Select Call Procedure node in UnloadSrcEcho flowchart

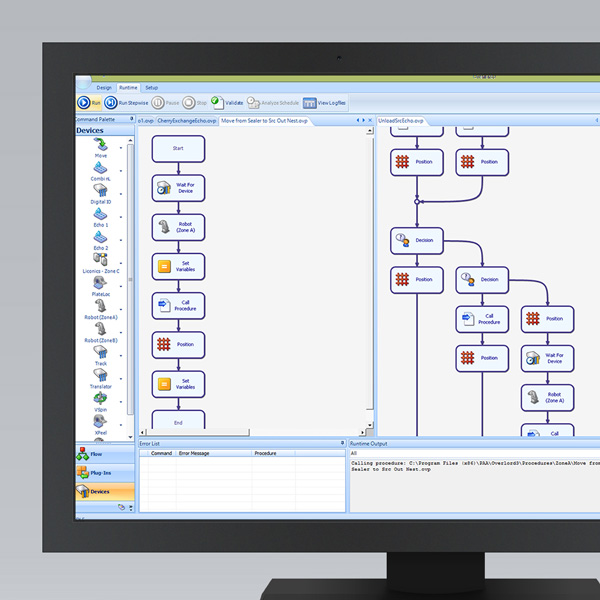pos(482,319)
